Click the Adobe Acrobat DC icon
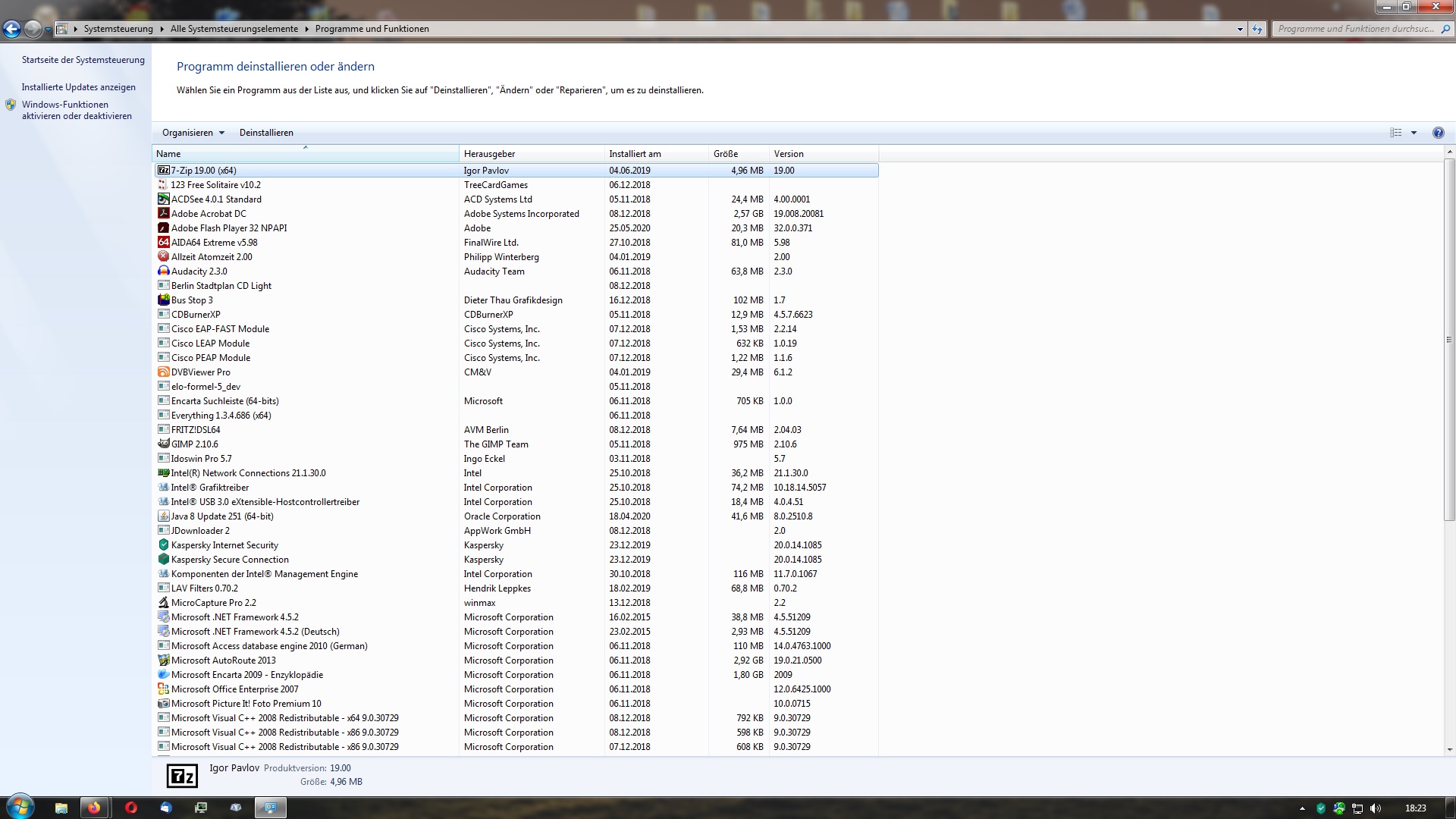Screen dimensions: 1456x819 [x=164, y=213]
